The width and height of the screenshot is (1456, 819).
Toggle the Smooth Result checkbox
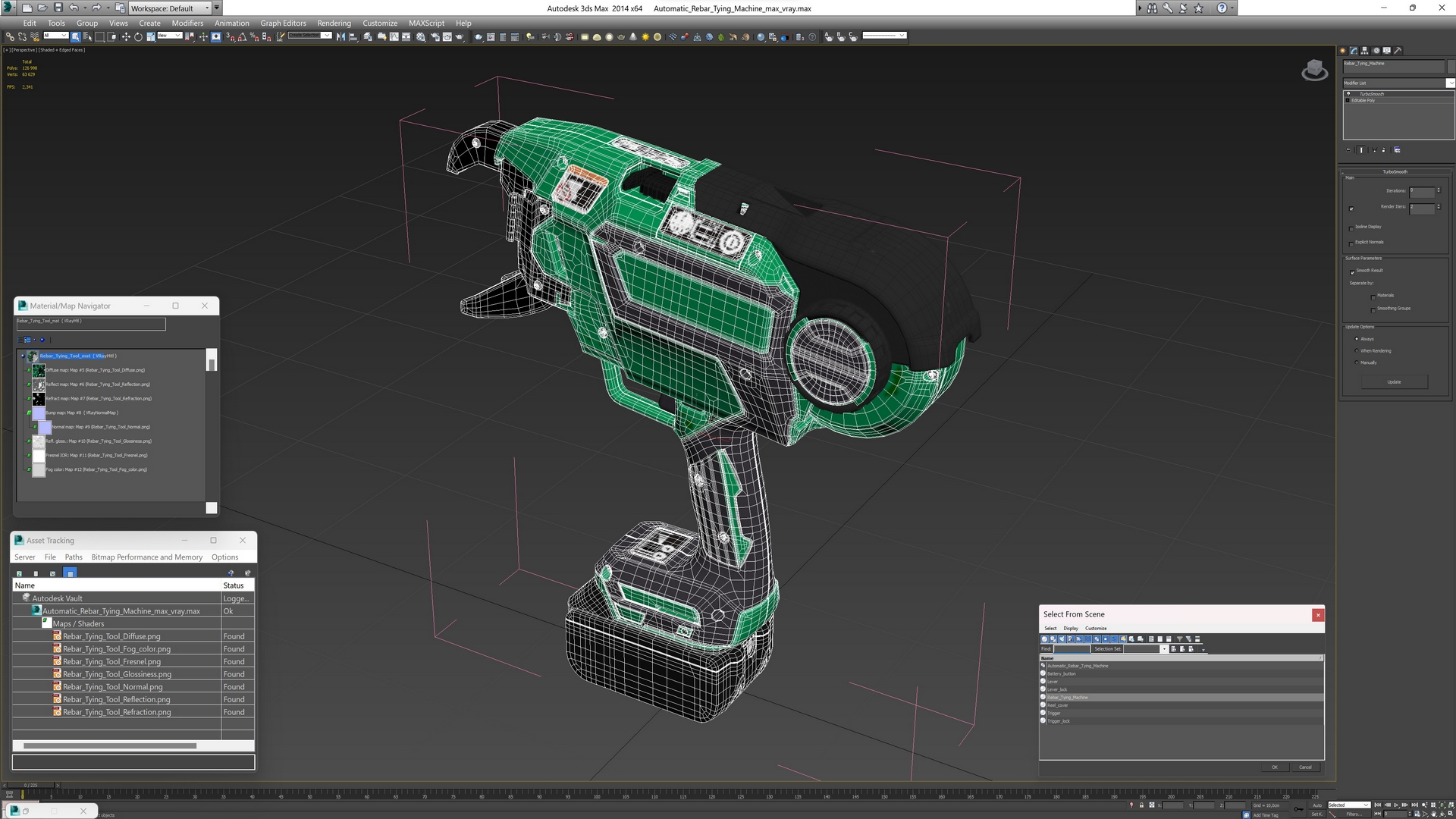tap(1352, 271)
